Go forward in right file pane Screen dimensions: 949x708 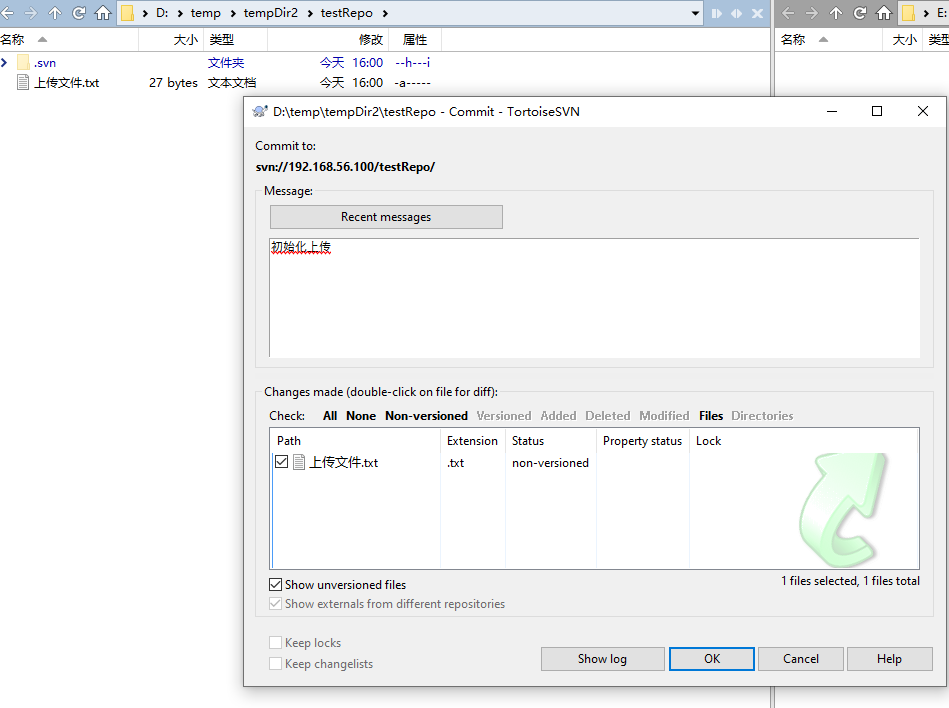pos(812,13)
